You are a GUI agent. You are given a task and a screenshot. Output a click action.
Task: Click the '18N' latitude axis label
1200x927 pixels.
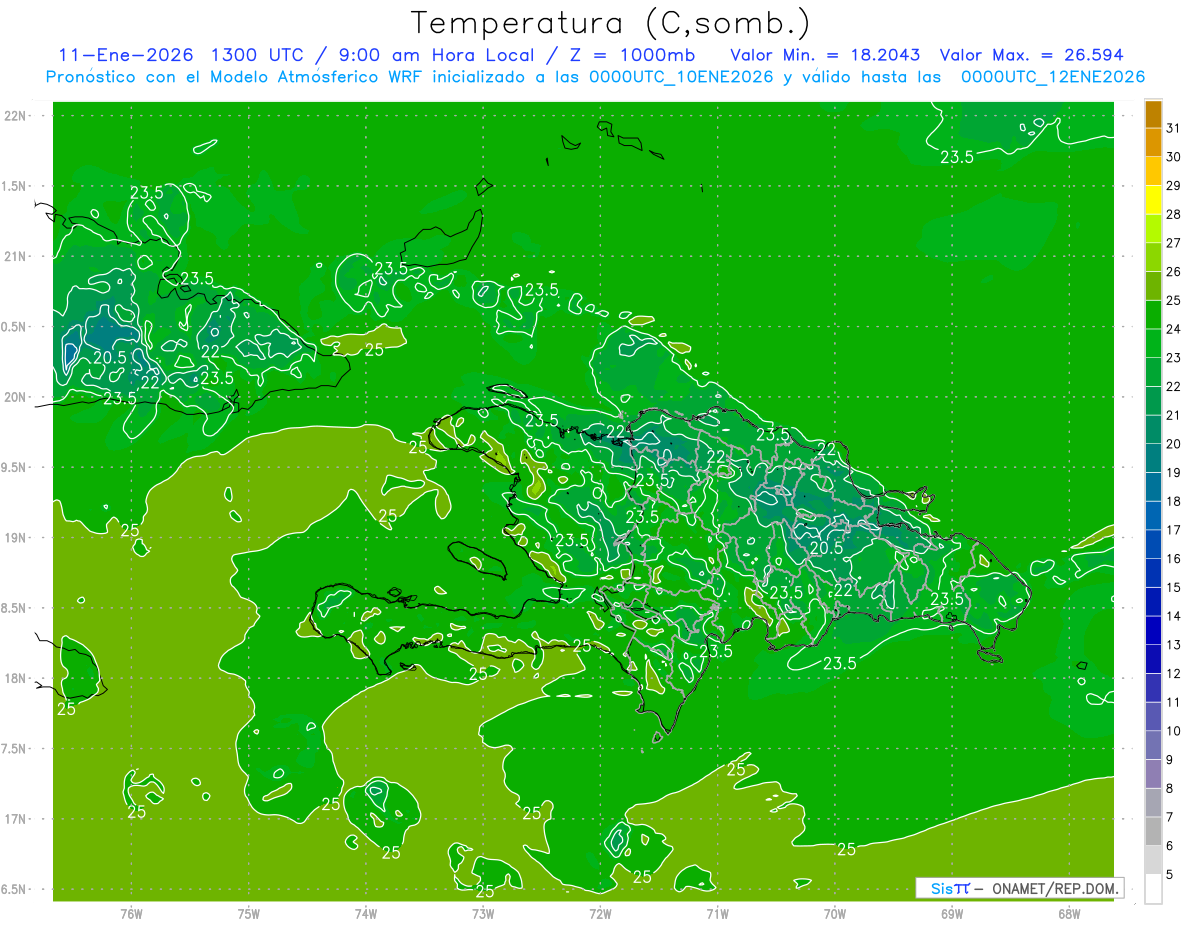coord(16,678)
